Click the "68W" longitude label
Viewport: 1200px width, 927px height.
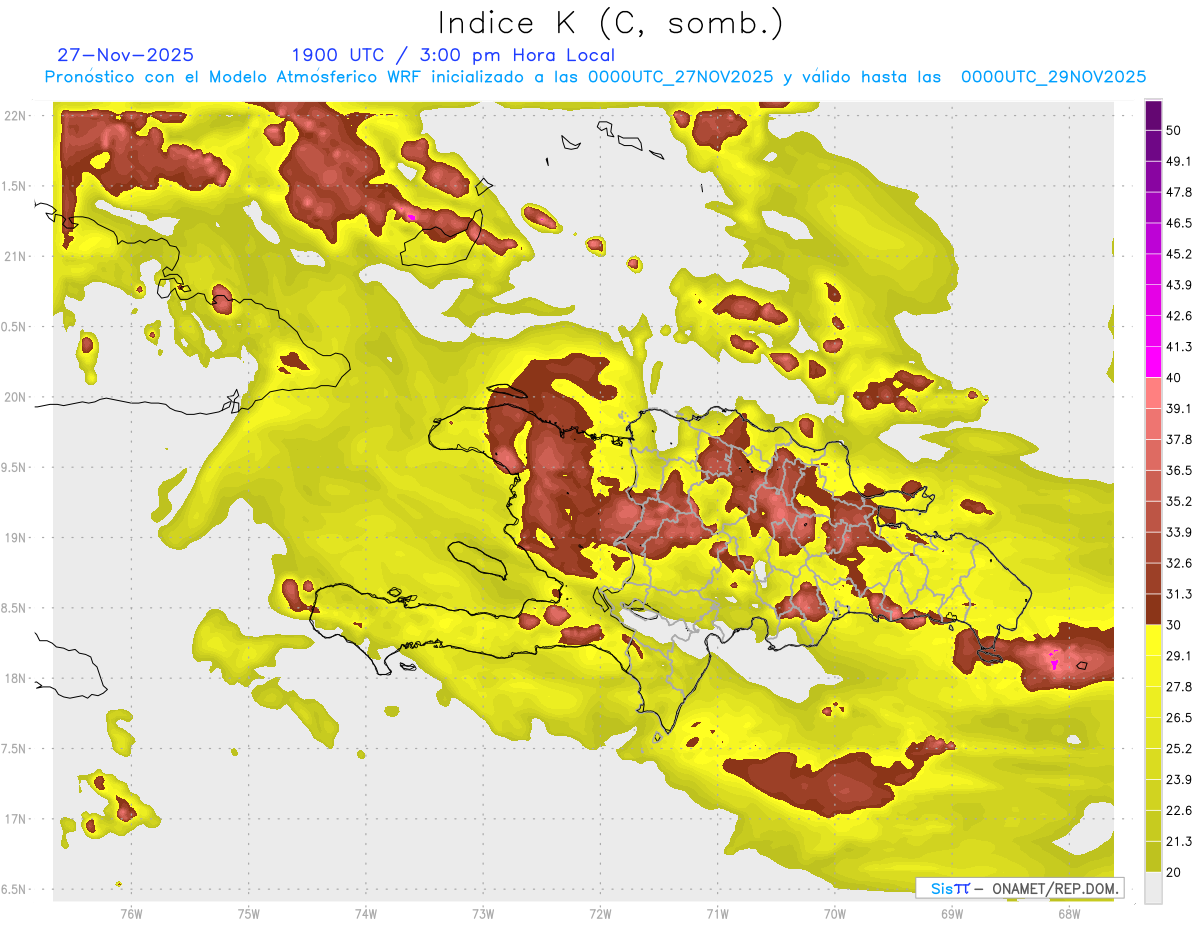1069,912
